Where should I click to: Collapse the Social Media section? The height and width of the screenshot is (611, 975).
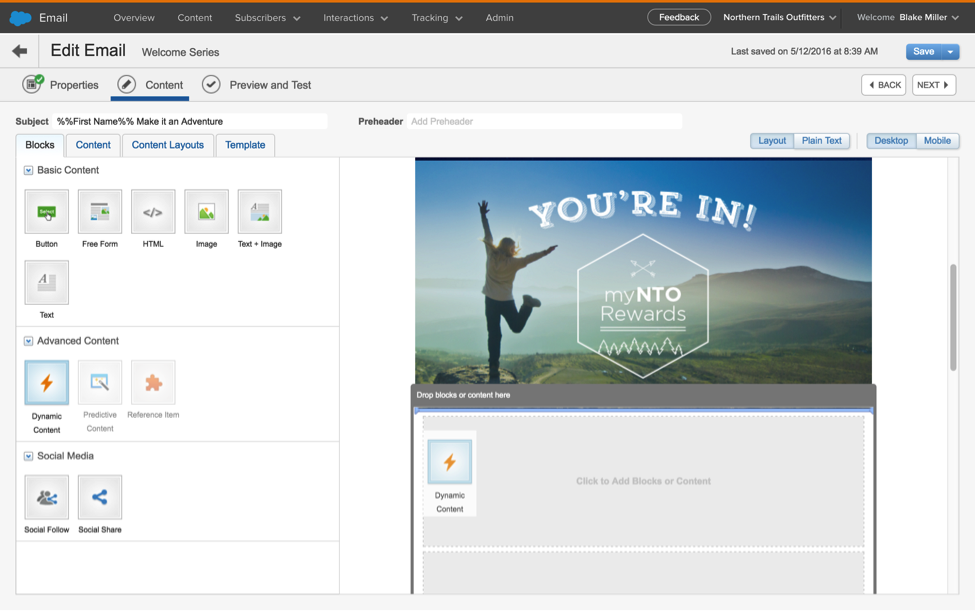[29, 456]
